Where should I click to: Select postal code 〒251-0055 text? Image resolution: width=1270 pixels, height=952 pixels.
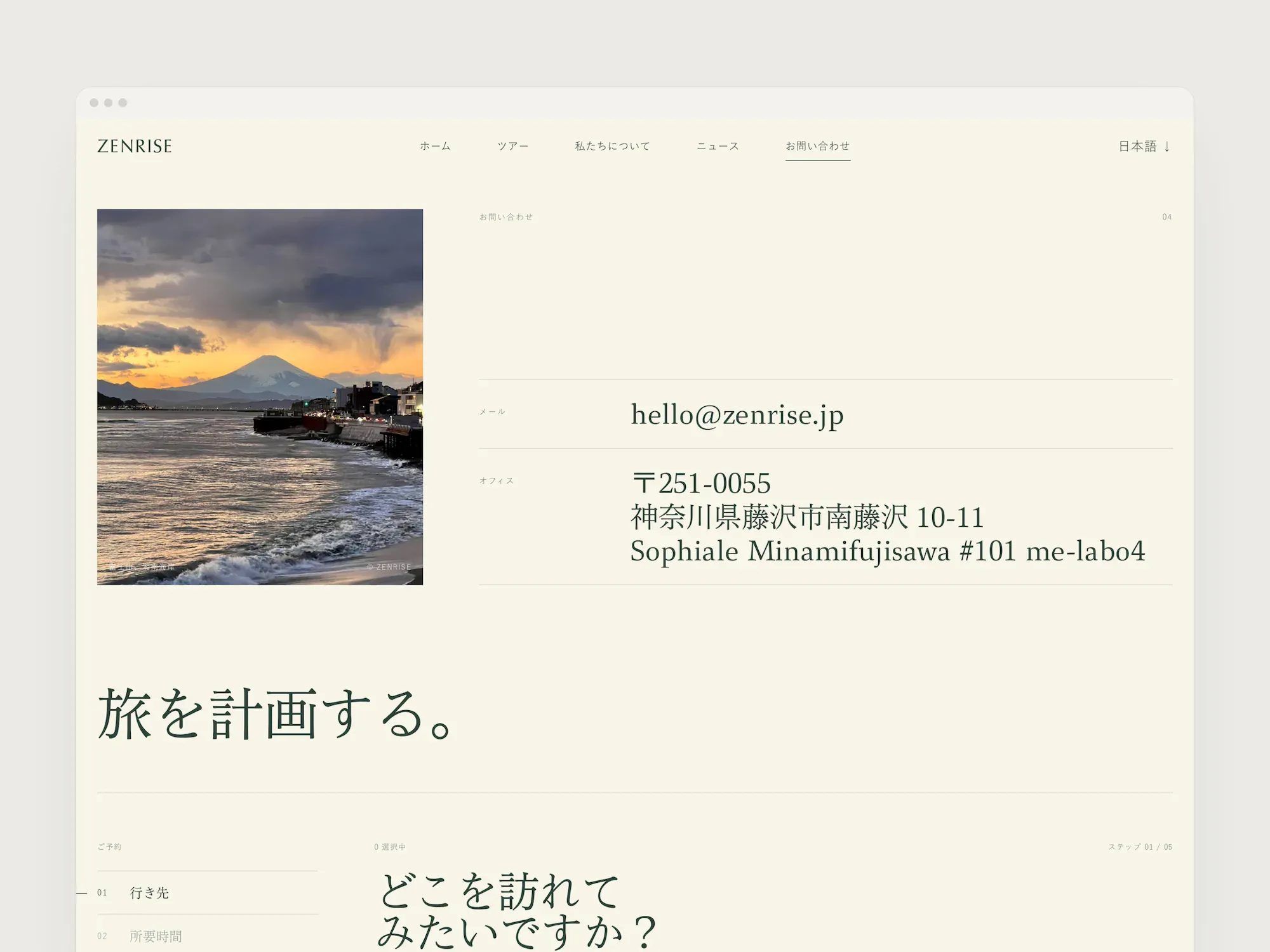click(700, 484)
